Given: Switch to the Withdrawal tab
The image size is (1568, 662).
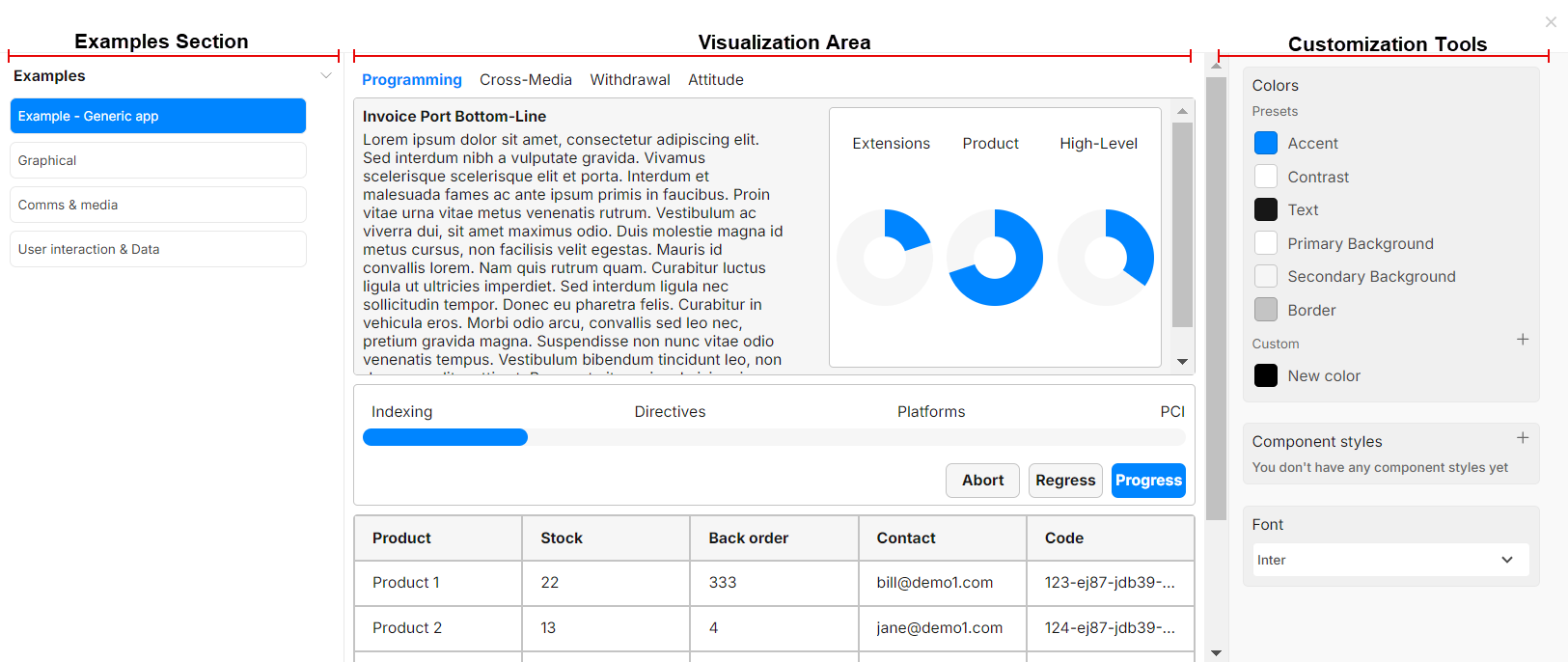Looking at the screenshot, I should (630, 80).
